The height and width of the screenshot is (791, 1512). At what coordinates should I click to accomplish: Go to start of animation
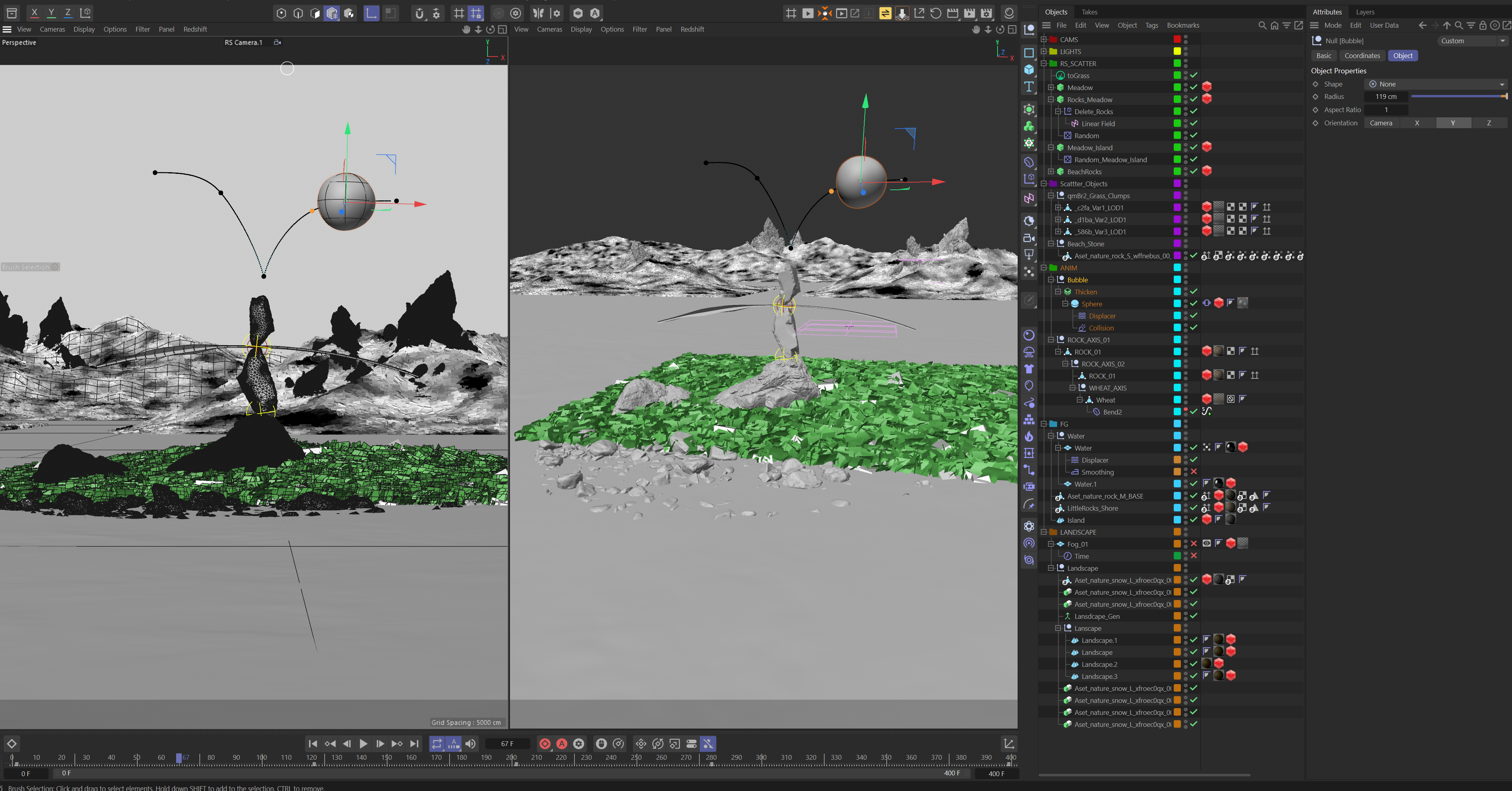coord(313,743)
